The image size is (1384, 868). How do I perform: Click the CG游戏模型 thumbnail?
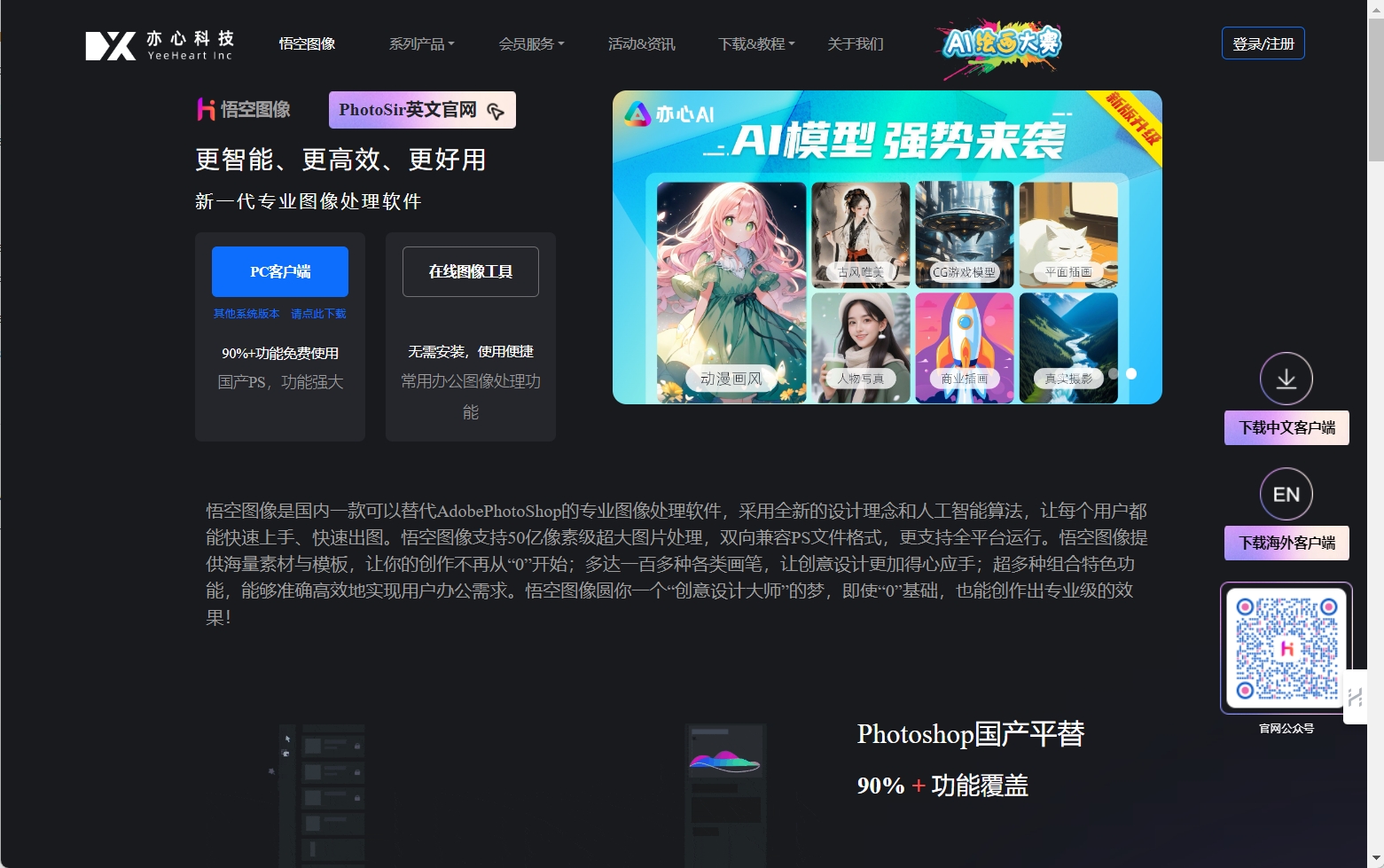pos(965,235)
